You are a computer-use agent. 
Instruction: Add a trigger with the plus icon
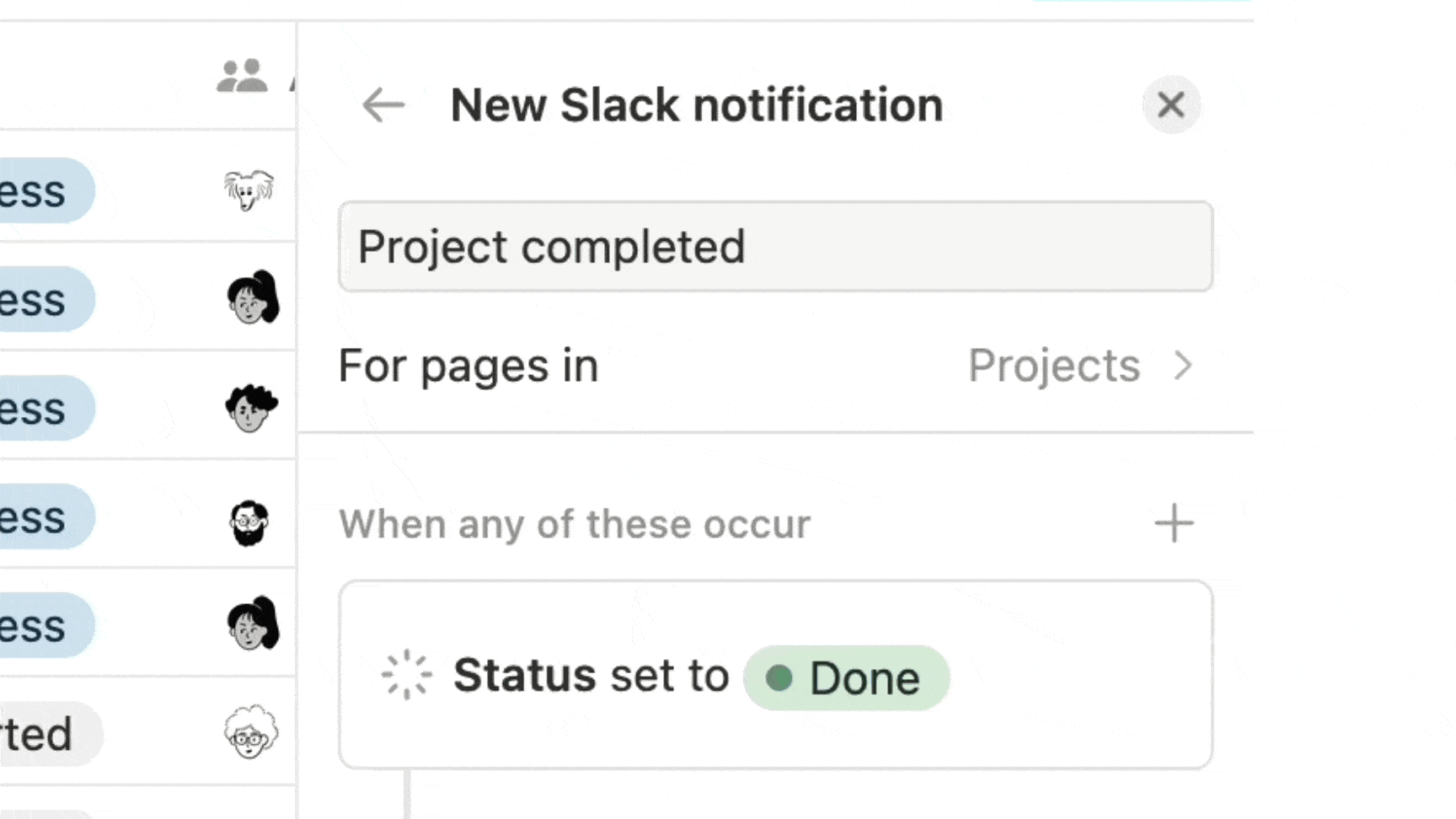[x=1174, y=524]
